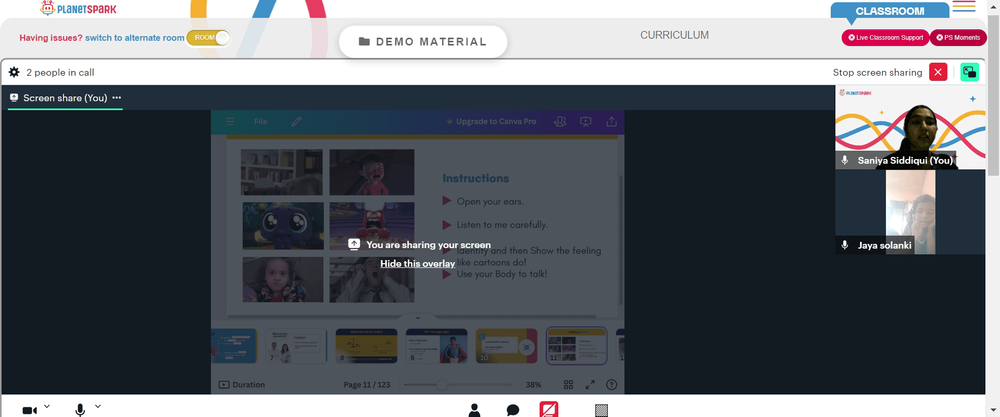Open the DEMO MATERIAL tab
The height and width of the screenshot is (417, 1000).
(423, 41)
